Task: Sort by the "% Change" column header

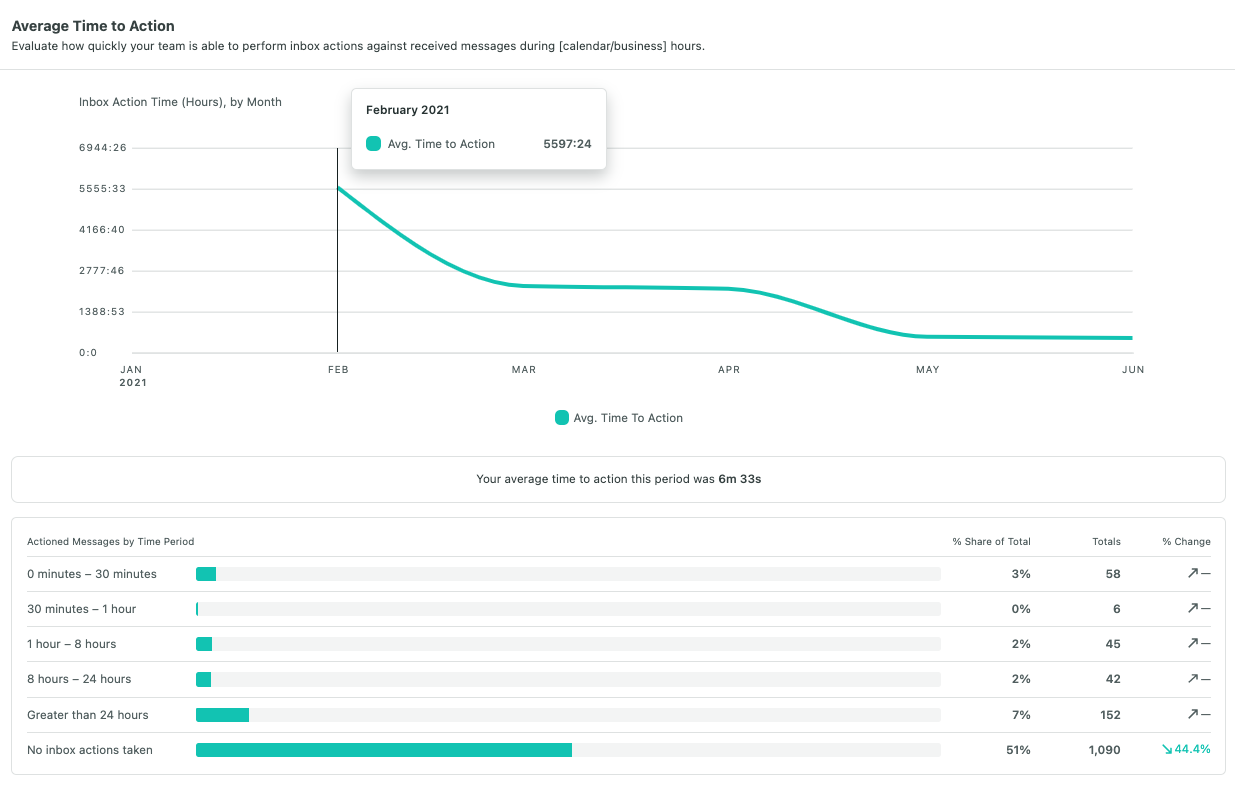Action: (1185, 541)
